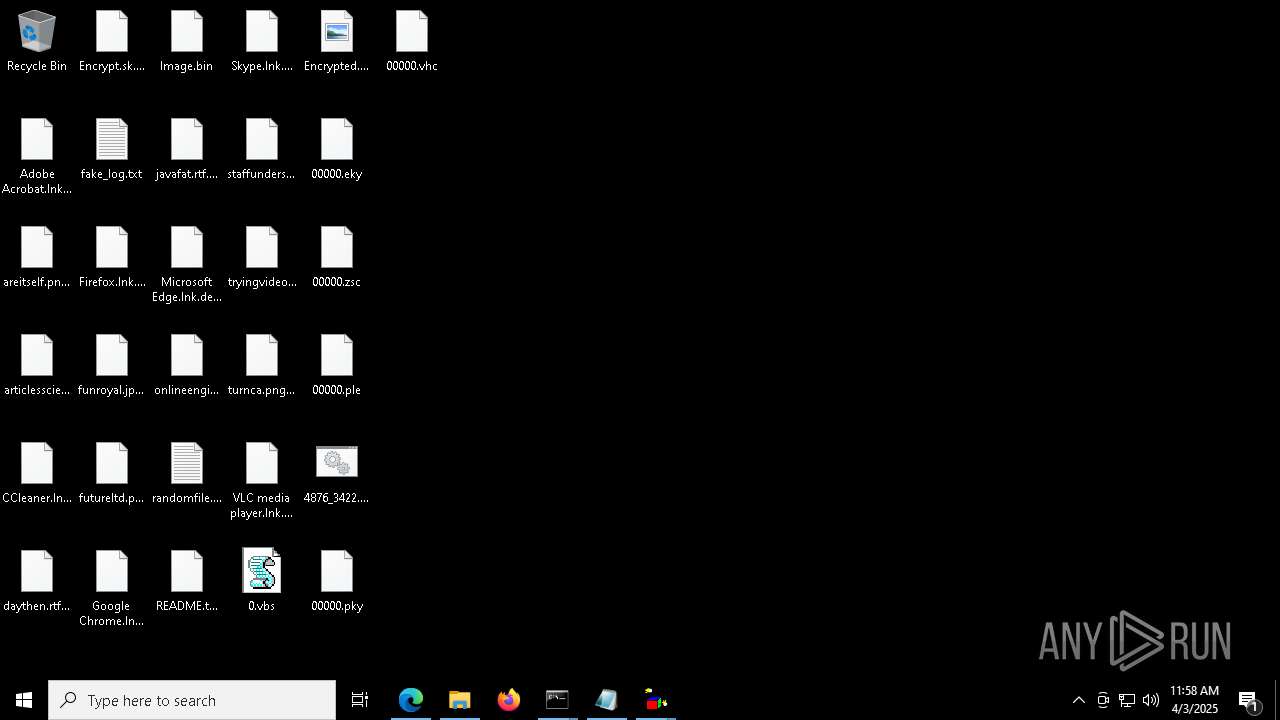Image resolution: width=1280 pixels, height=720 pixels.
Task: Select the tryingvideo file icon
Action: pyautogui.click(x=262, y=258)
